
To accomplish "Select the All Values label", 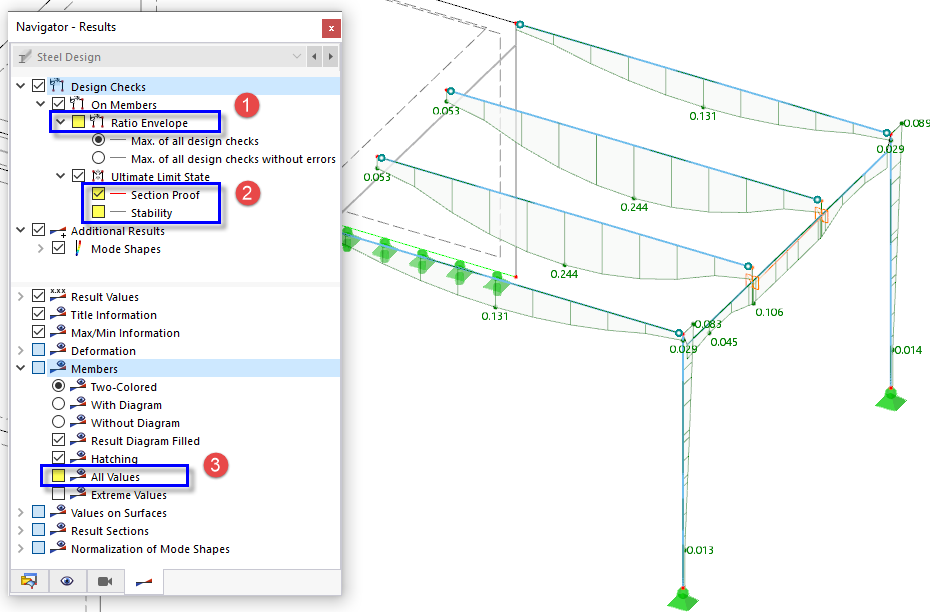I will coord(115,477).
